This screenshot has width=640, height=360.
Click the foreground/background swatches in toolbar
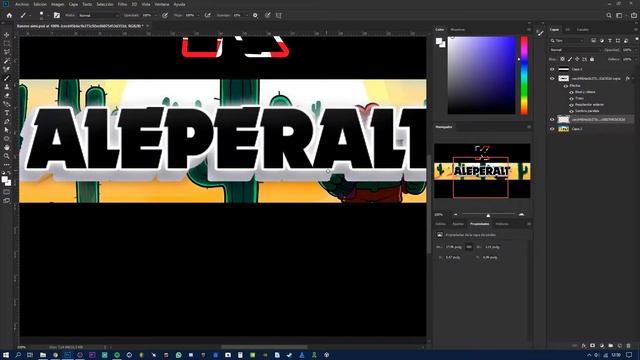pyautogui.click(x=6, y=181)
